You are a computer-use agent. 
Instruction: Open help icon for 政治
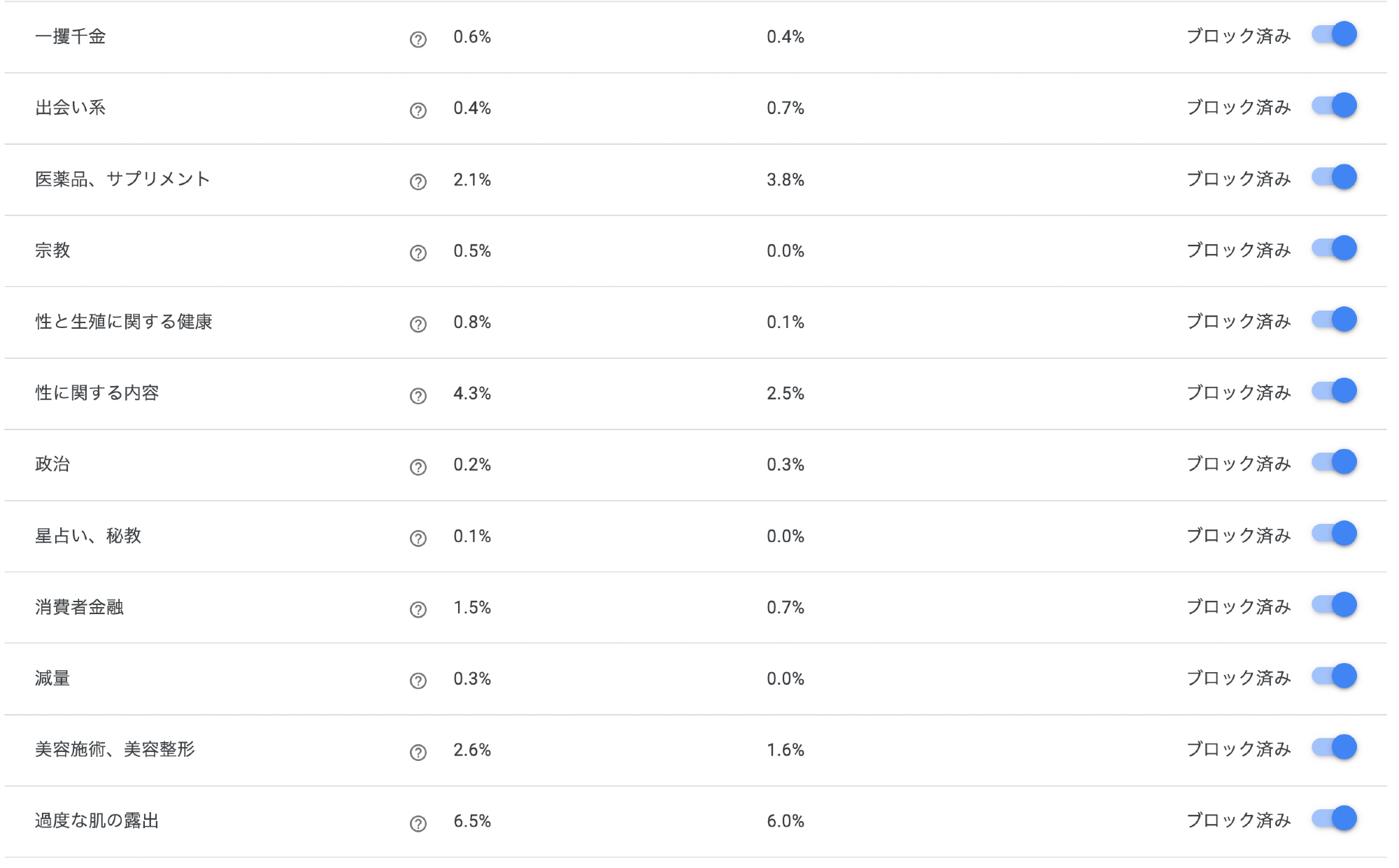coord(418,467)
